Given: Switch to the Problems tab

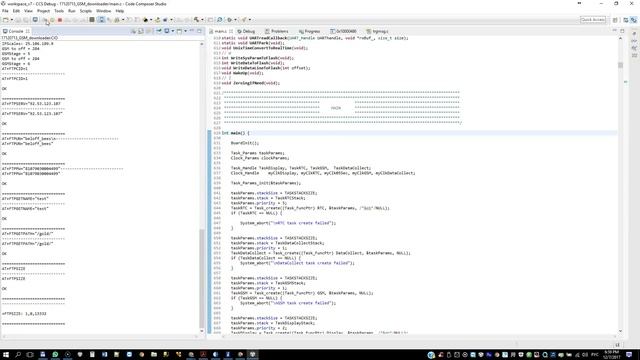Looking at the screenshot, I should [x=277, y=31].
